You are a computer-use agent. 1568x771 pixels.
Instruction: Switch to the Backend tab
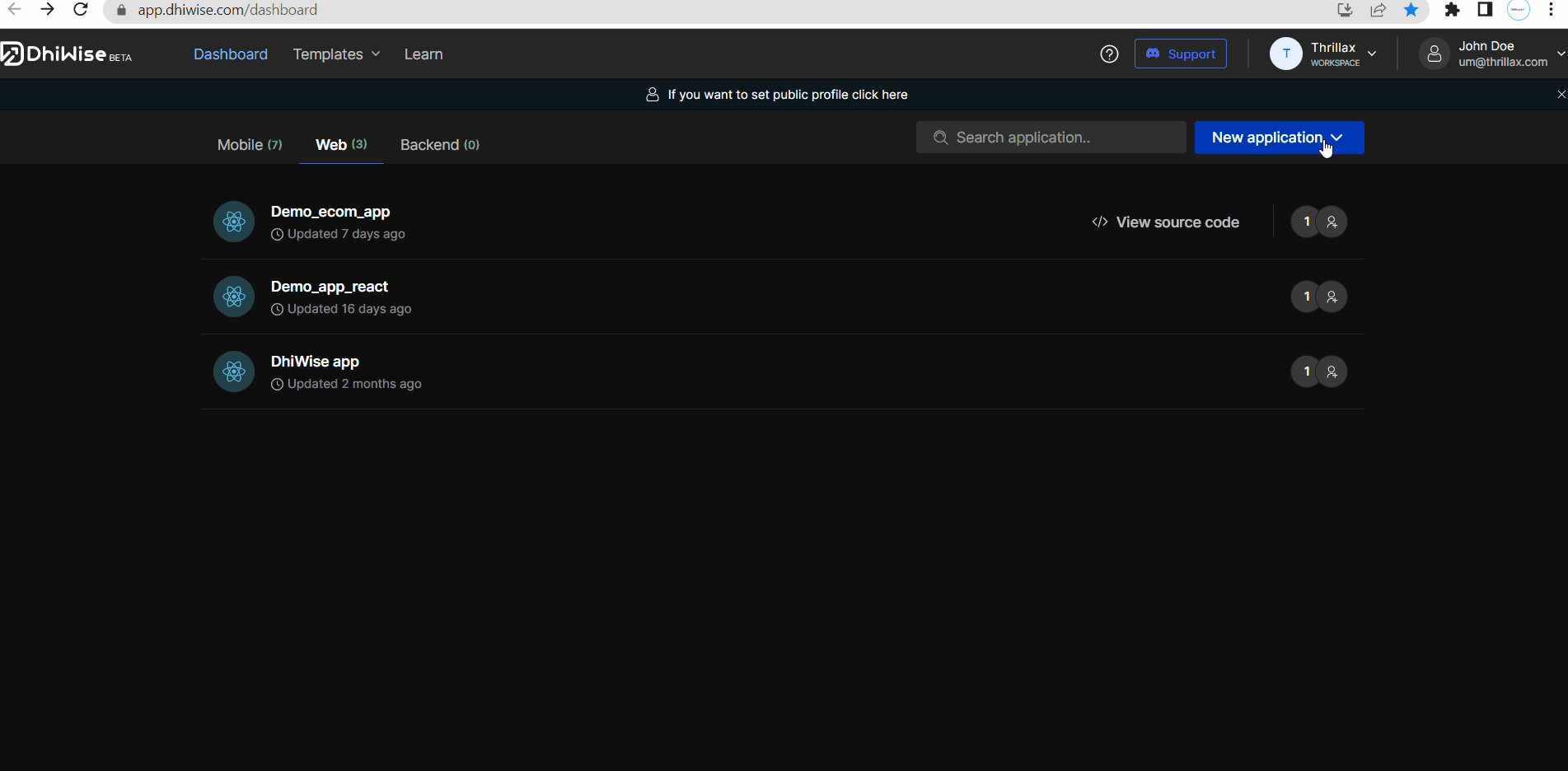pyautogui.click(x=439, y=145)
